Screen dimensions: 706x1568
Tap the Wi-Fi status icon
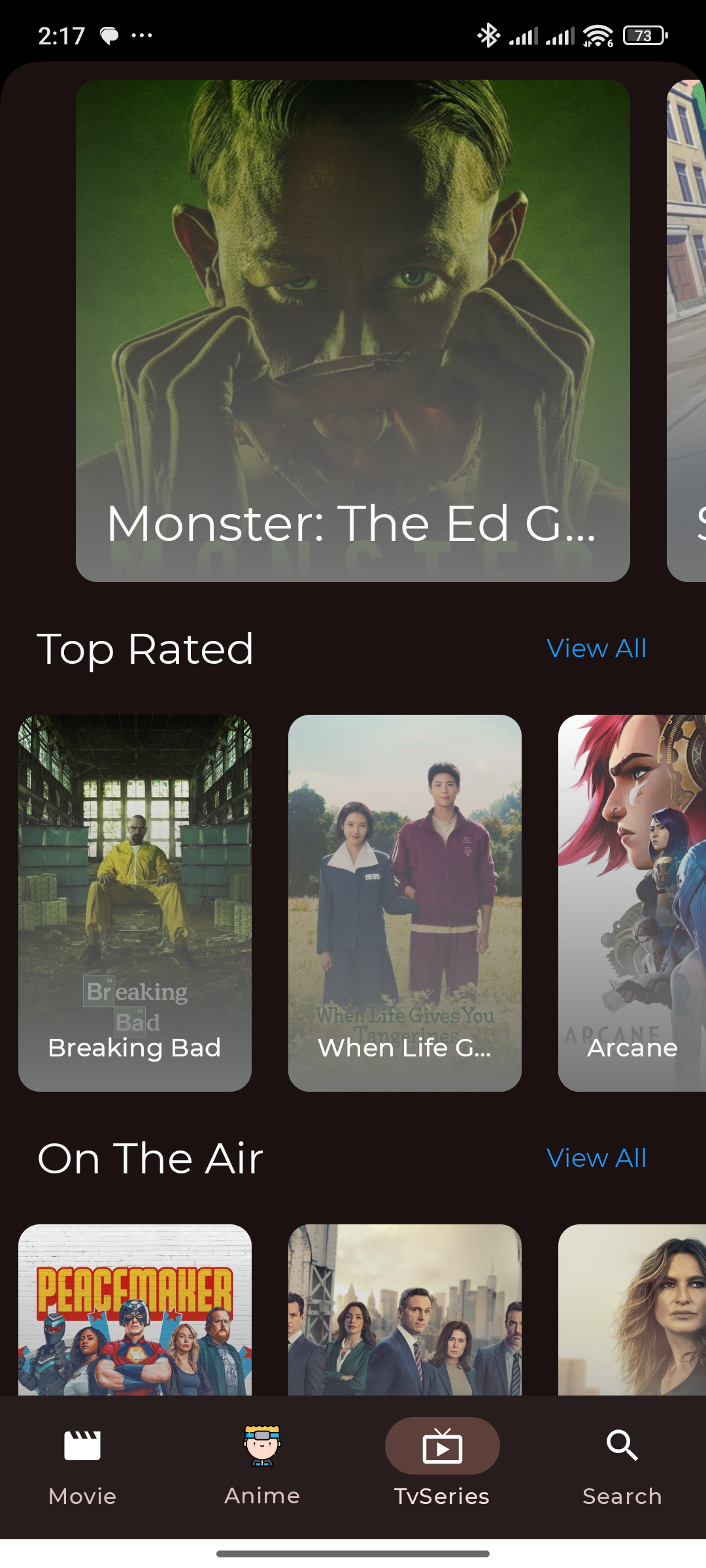(598, 35)
